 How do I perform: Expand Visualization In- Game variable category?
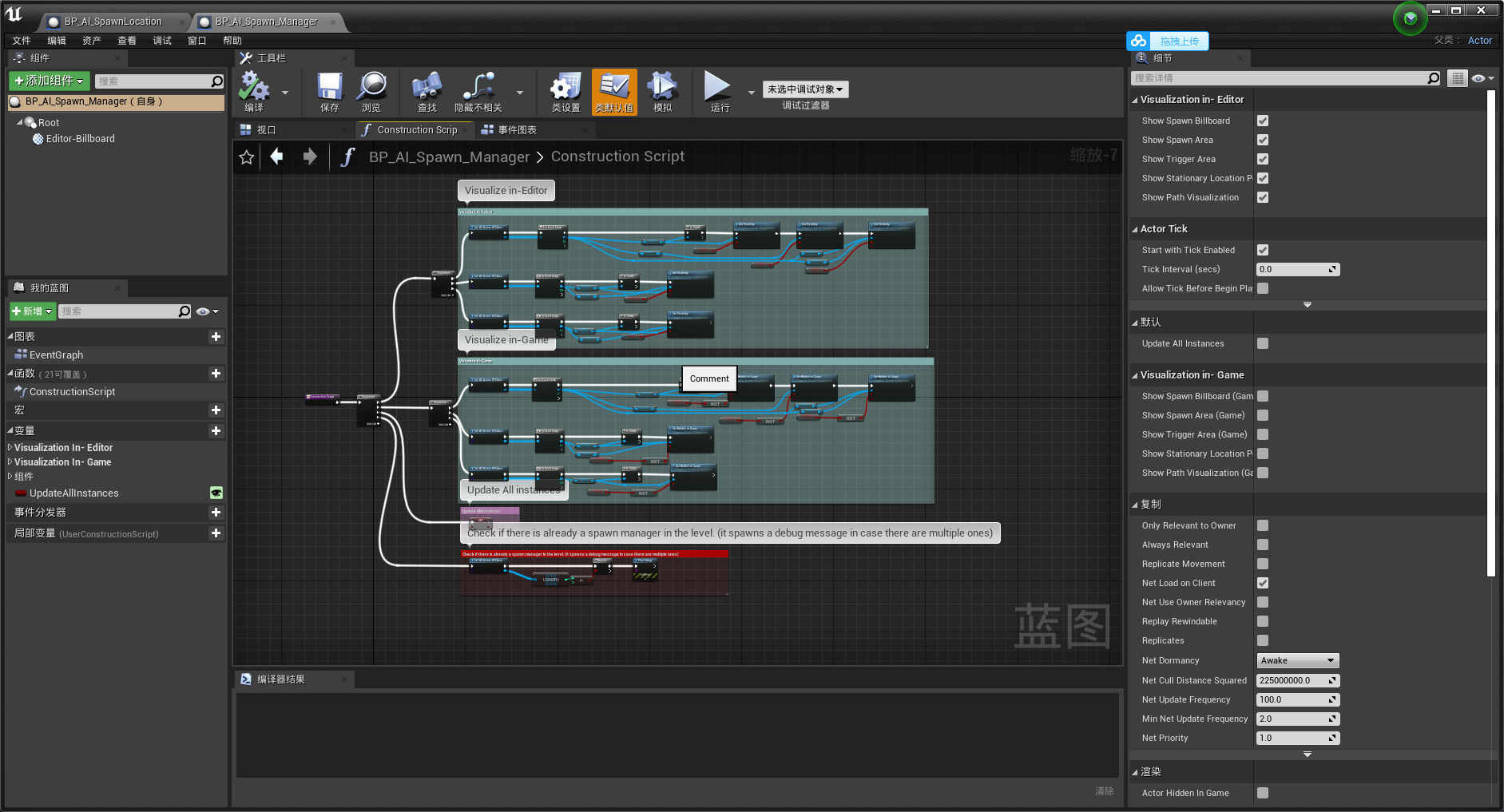[10, 462]
